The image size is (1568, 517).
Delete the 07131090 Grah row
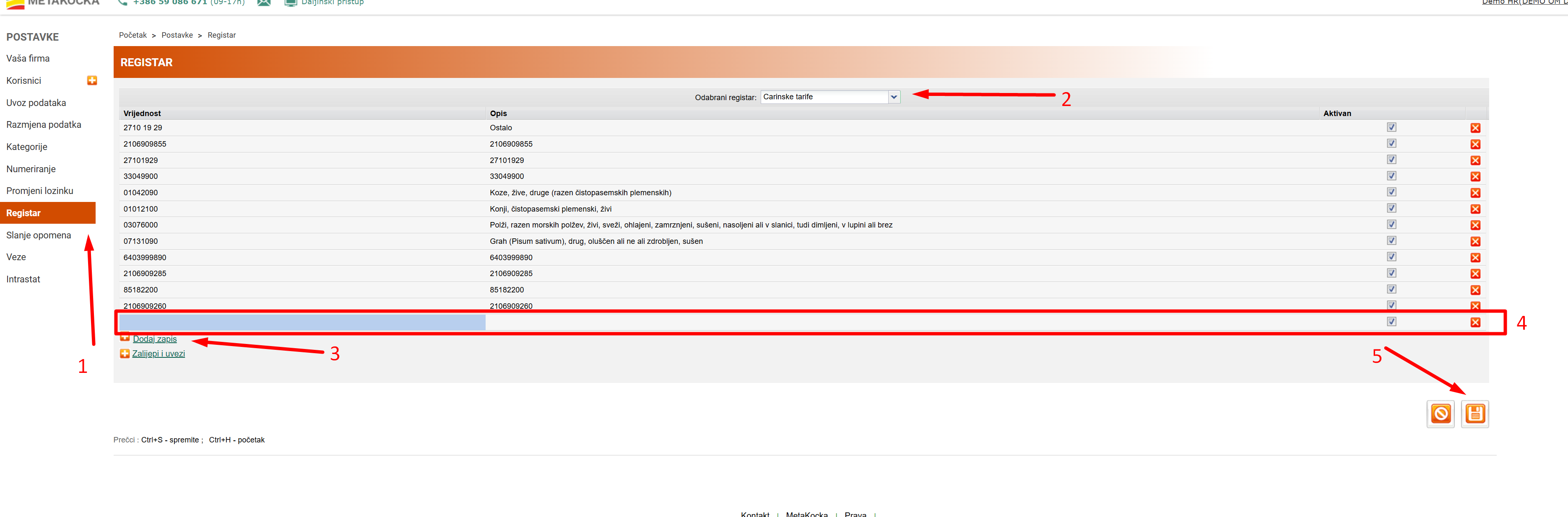[1475, 241]
